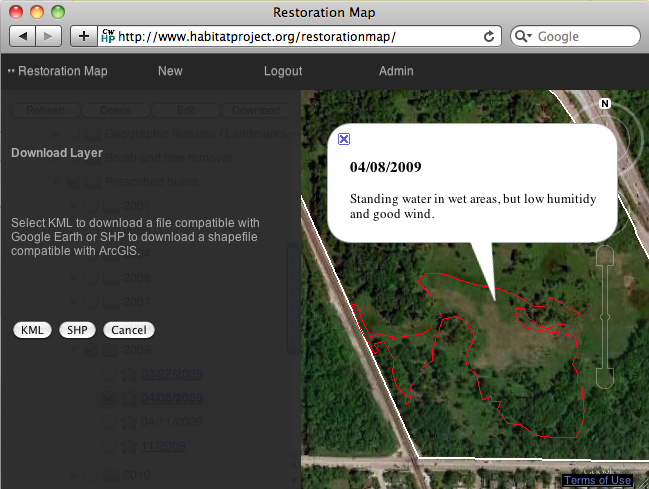Image resolution: width=649 pixels, height=489 pixels.
Task: Toggle the 11/2009 layer checkbox
Action: [x=109, y=446]
